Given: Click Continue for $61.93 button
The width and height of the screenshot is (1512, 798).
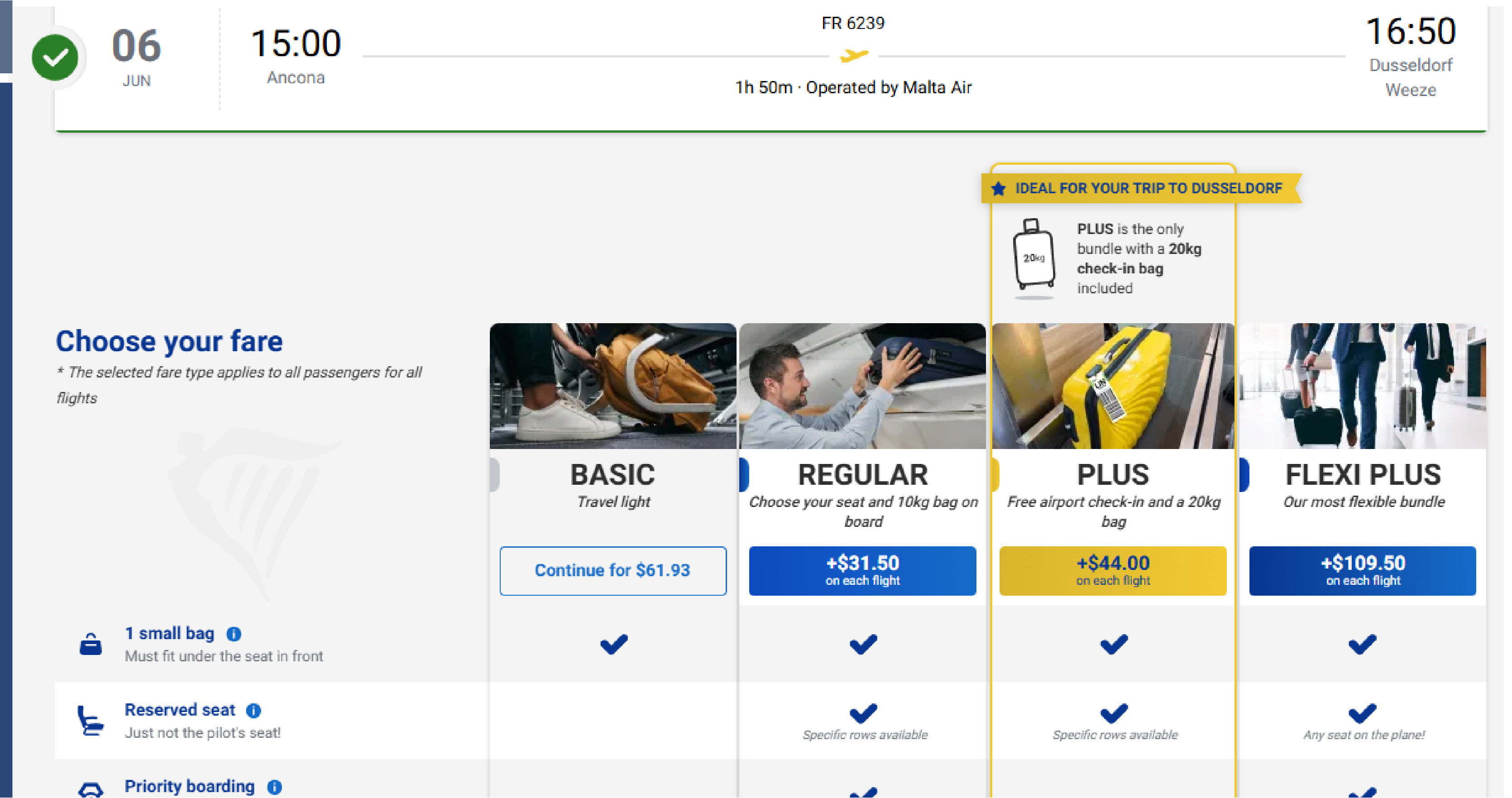Looking at the screenshot, I should 613,570.
